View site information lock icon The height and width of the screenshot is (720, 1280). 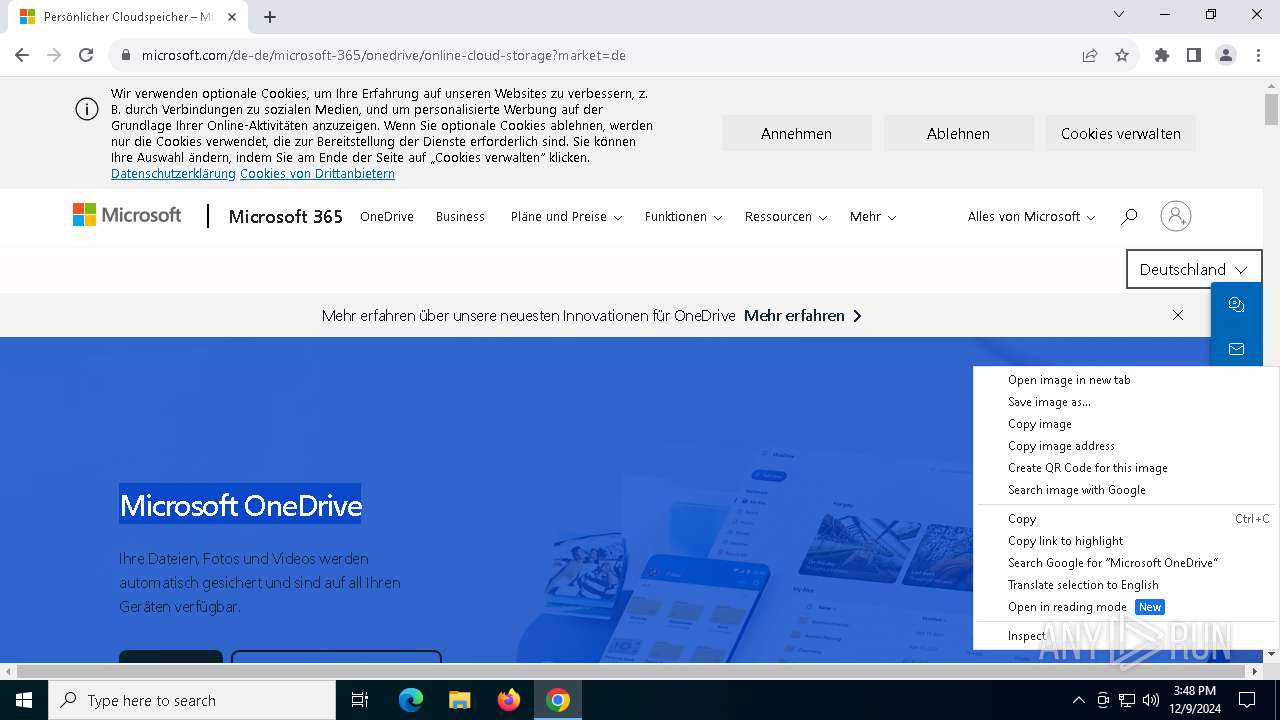tap(126, 55)
